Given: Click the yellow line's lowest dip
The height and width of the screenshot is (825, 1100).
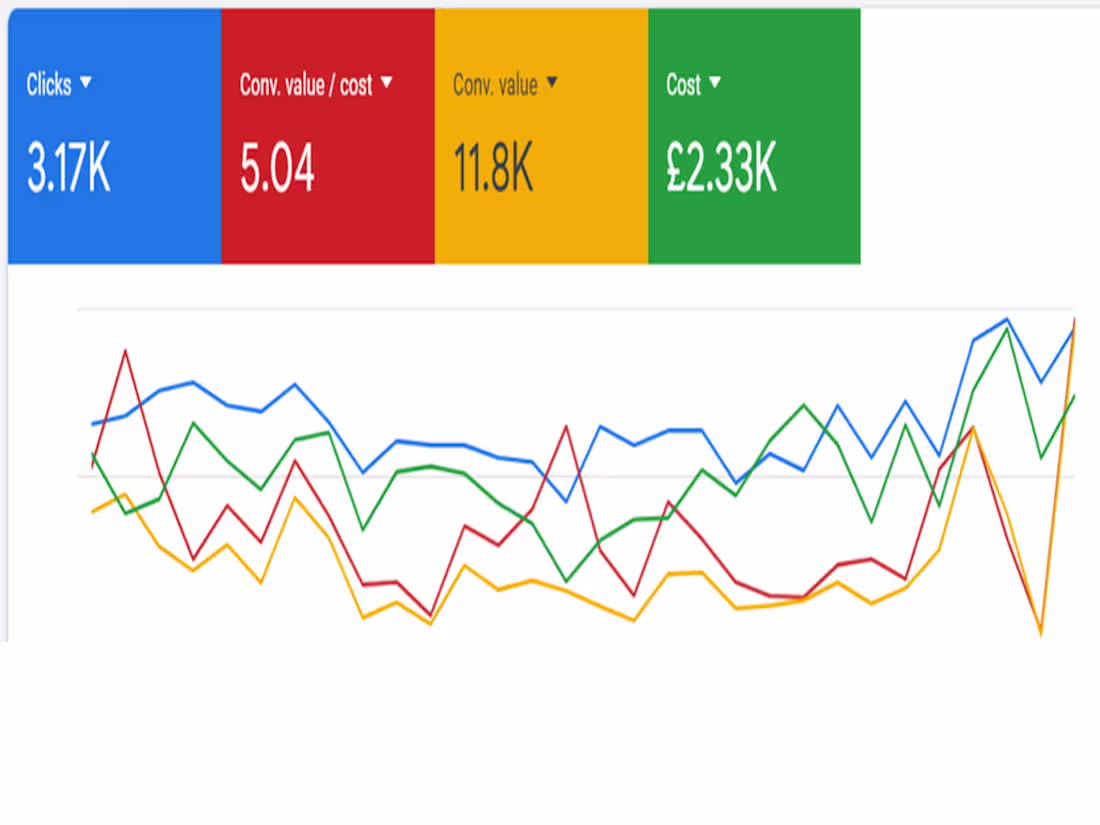Looking at the screenshot, I should click(x=1040, y=636).
